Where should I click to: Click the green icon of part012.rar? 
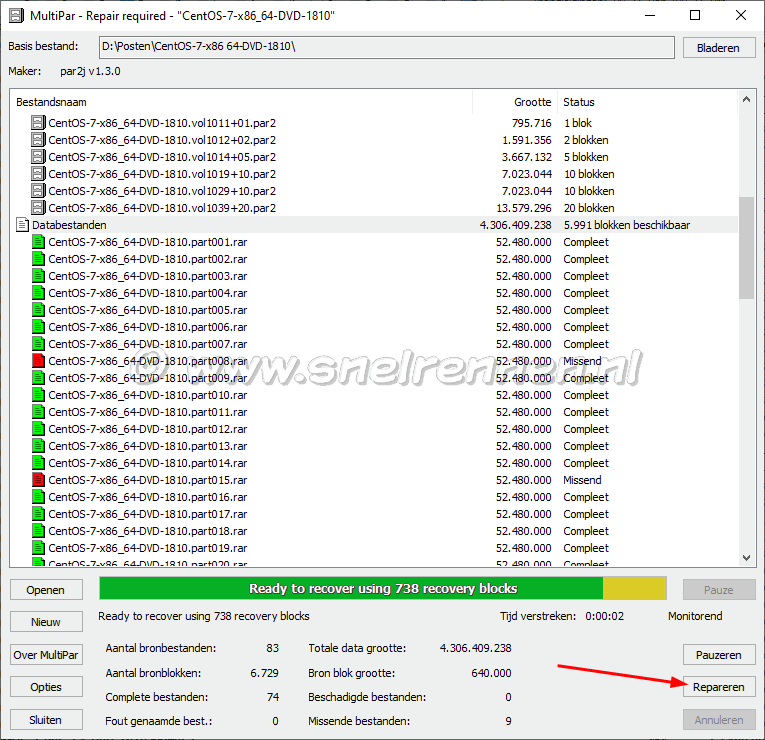[x=39, y=429]
